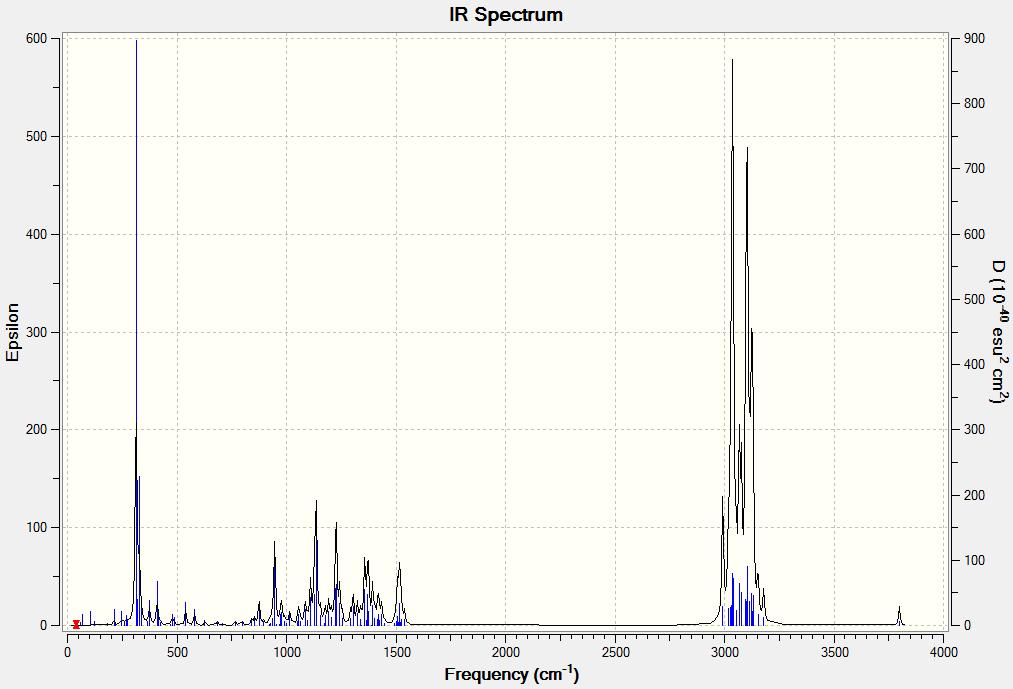Screen dimensions: 1013x689
Task: Select the small isolated peak near 3800 cm-1
Action: pos(899,616)
